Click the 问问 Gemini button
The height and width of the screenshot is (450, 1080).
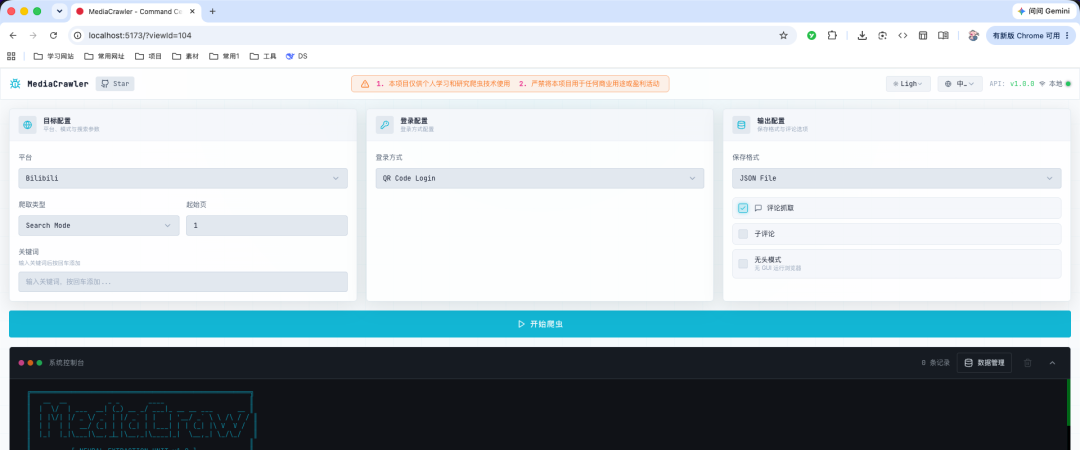(1043, 11)
